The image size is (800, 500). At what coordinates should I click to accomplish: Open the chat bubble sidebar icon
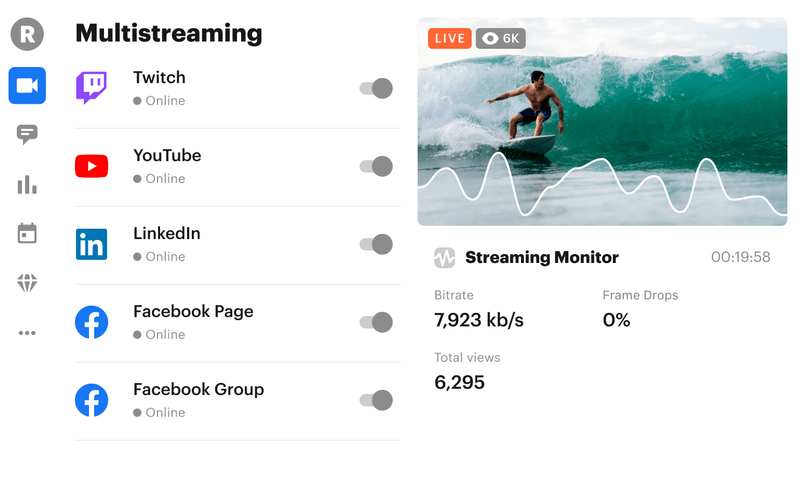(27, 135)
